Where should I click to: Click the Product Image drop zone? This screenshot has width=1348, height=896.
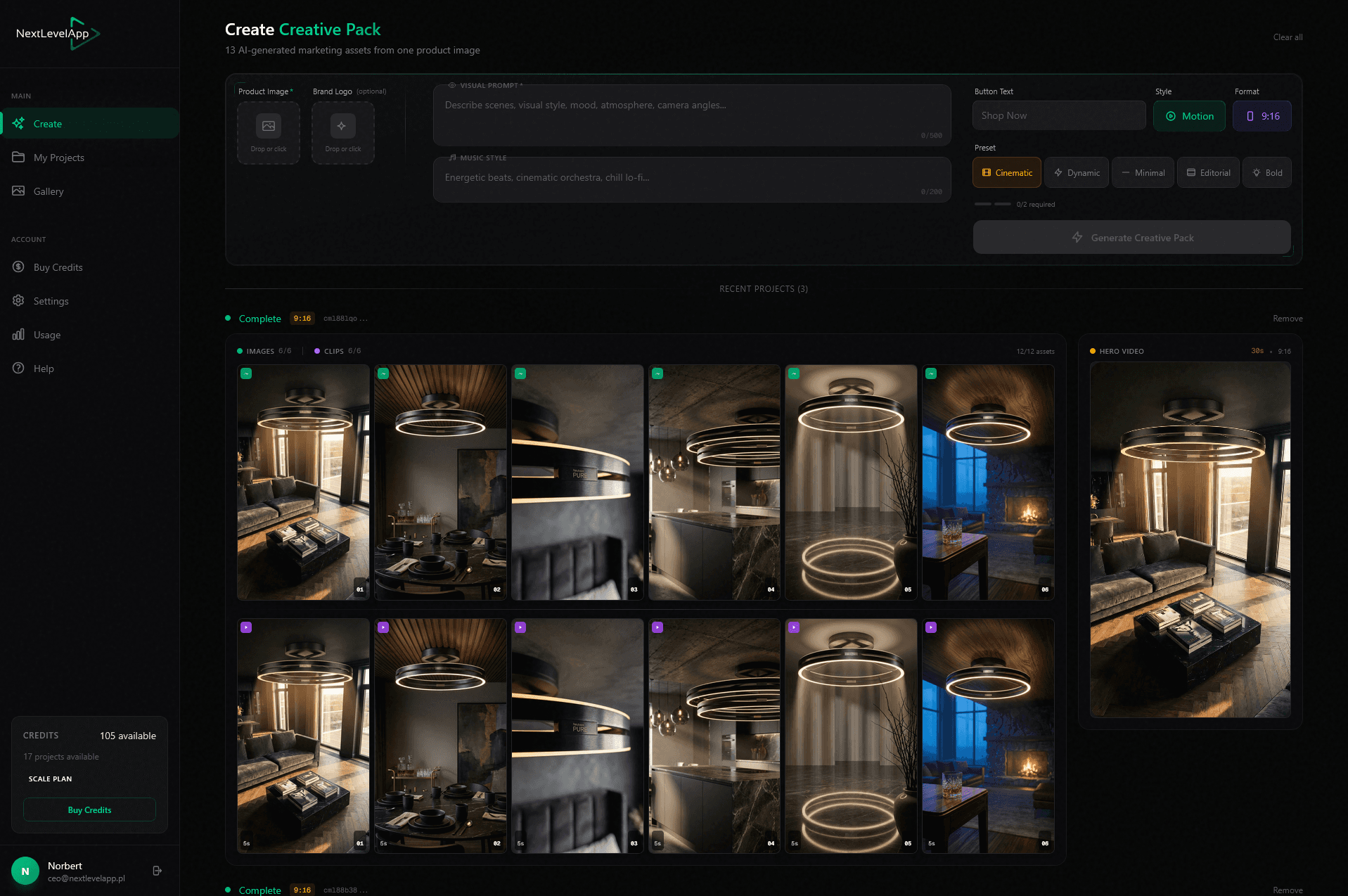coord(268,133)
